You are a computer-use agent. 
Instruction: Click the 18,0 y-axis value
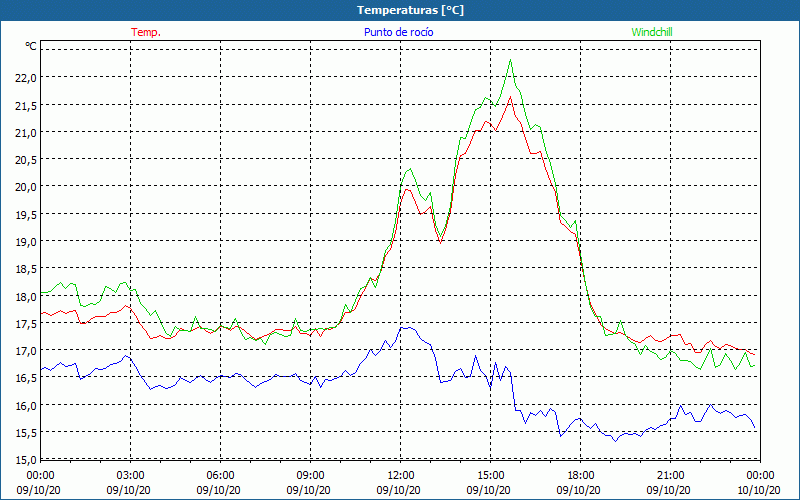[26, 296]
